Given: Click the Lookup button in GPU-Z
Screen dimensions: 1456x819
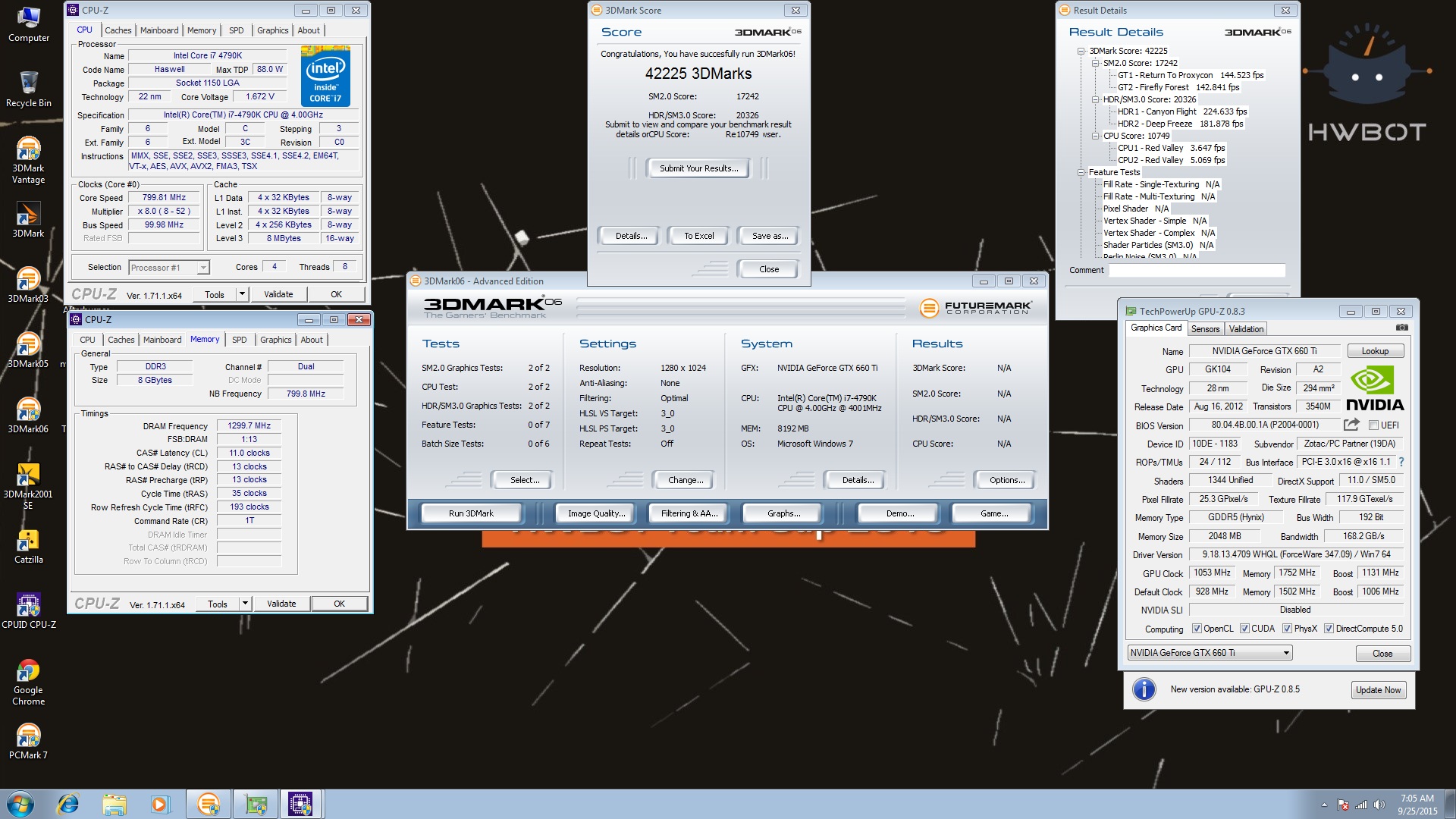Looking at the screenshot, I should (x=1375, y=351).
